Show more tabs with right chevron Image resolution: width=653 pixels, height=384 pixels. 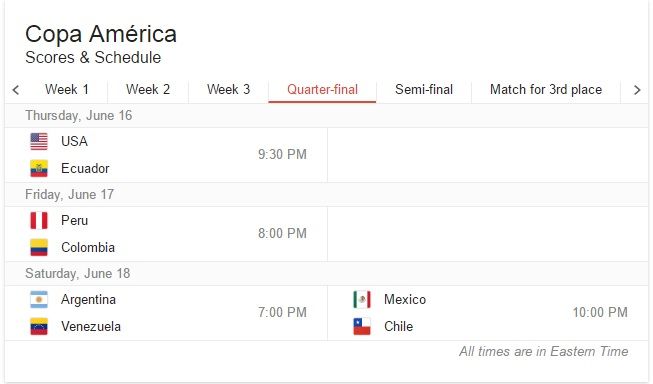coord(637,90)
